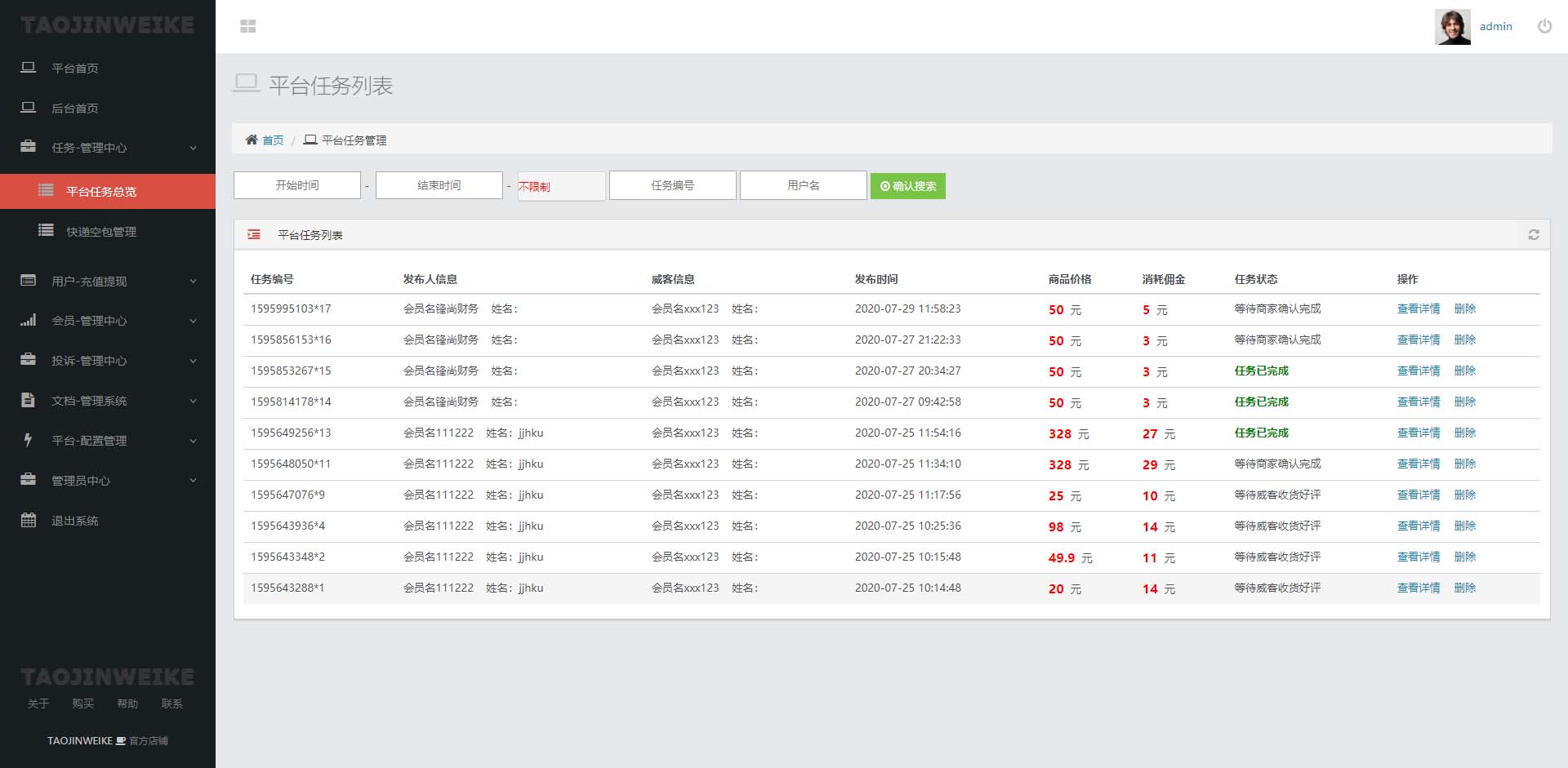Click the 平台任务总览 list icon
The height and width of the screenshot is (768, 1568).
click(x=46, y=190)
